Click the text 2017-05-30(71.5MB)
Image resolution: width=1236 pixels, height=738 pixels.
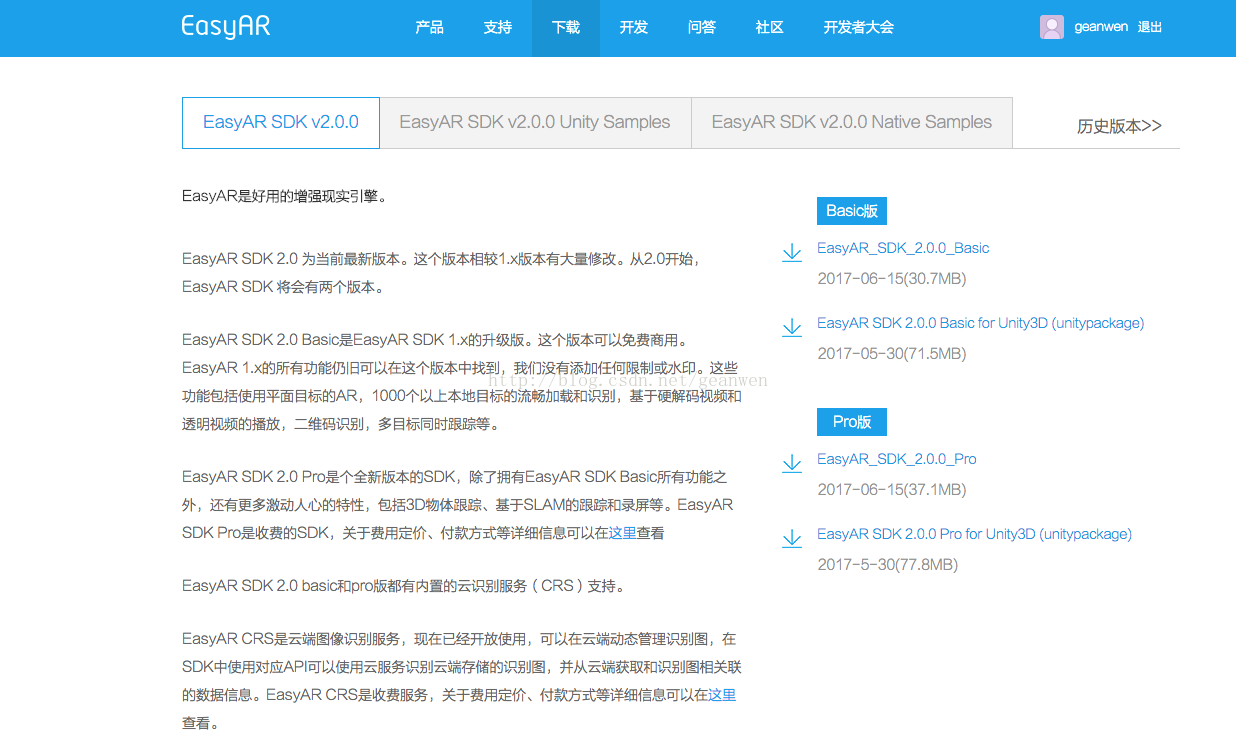pyautogui.click(x=892, y=354)
